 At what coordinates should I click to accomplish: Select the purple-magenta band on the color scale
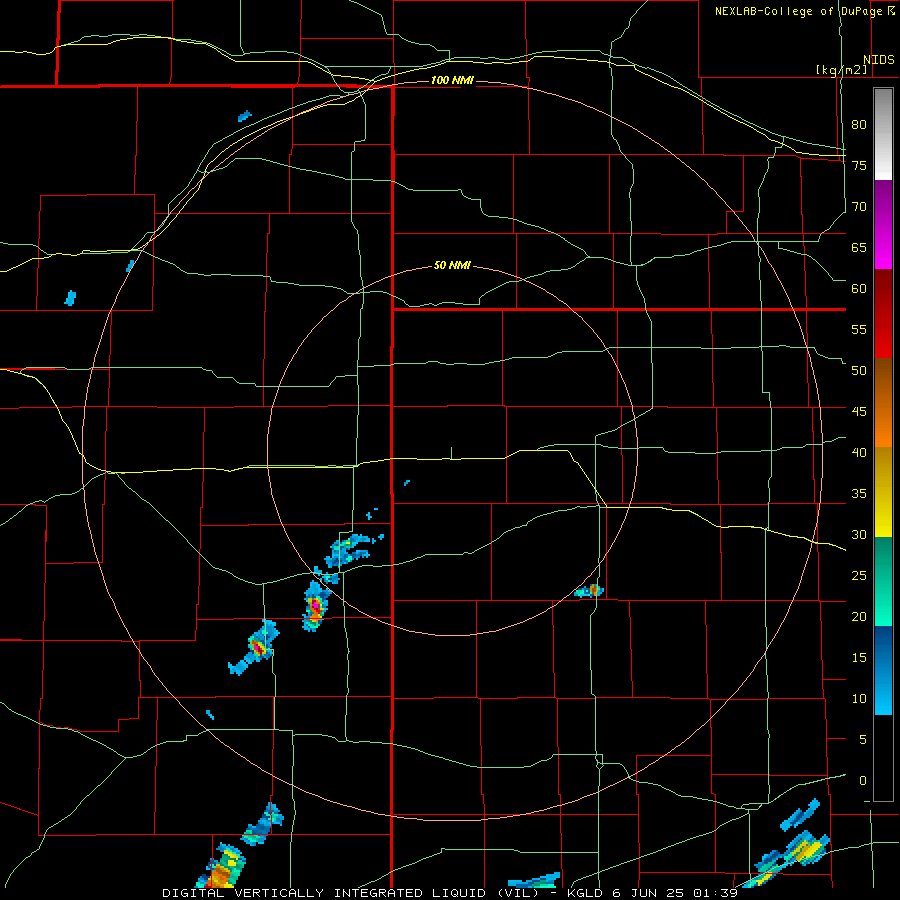tap(883, 225)
